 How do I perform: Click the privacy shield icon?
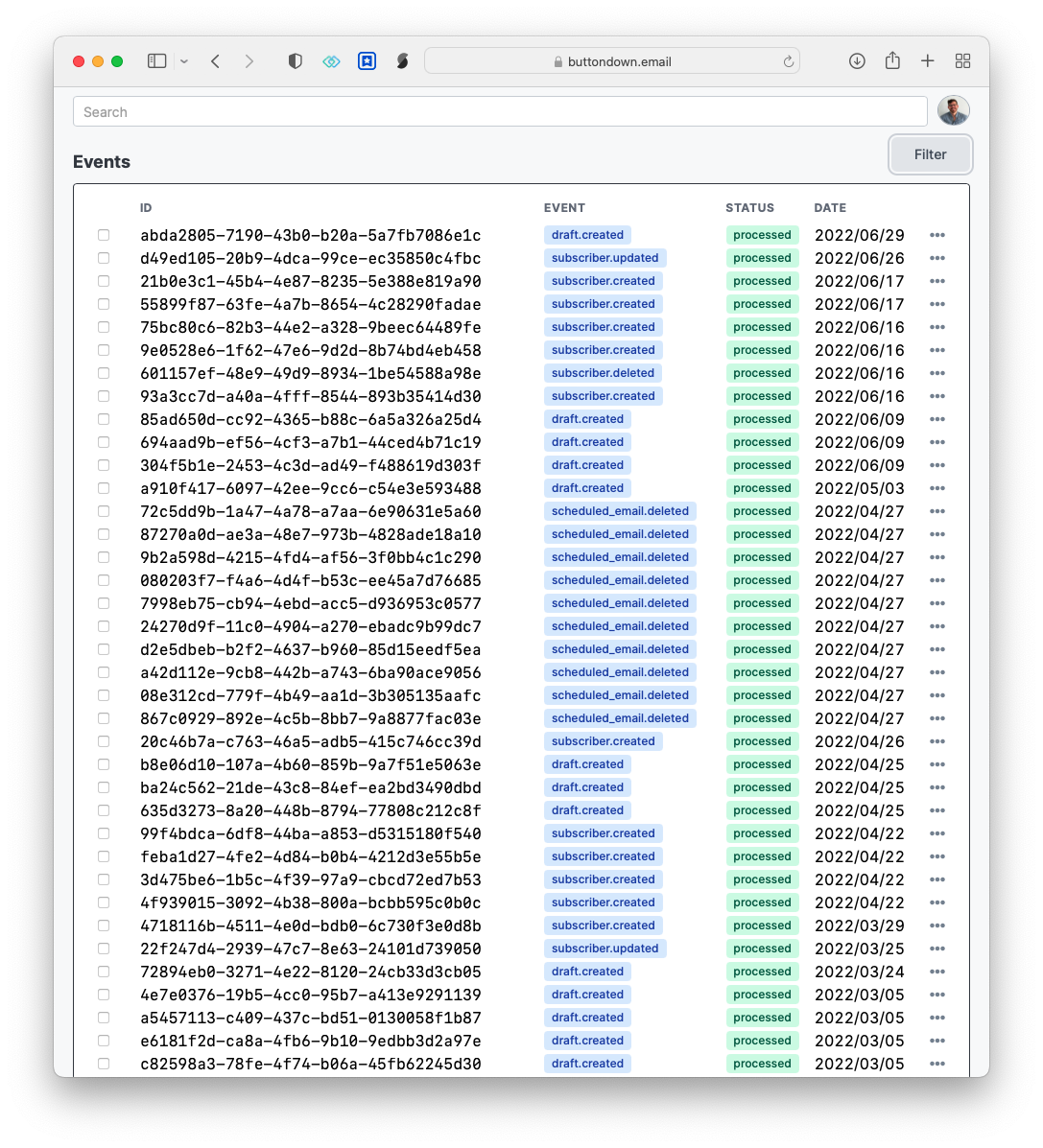(296, 61)
